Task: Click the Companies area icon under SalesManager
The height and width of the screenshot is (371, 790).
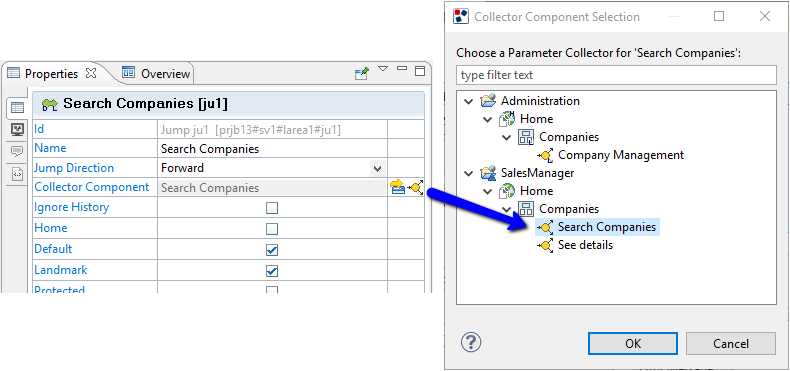Action: 526,209
